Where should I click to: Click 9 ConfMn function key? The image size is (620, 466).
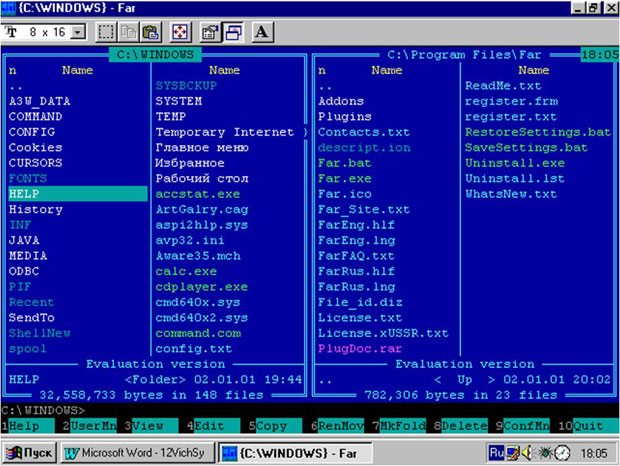pos(523,426)
